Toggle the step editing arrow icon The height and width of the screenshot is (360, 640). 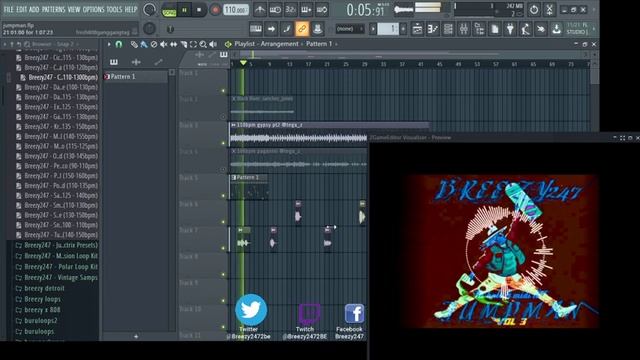(x=271, y=29)
